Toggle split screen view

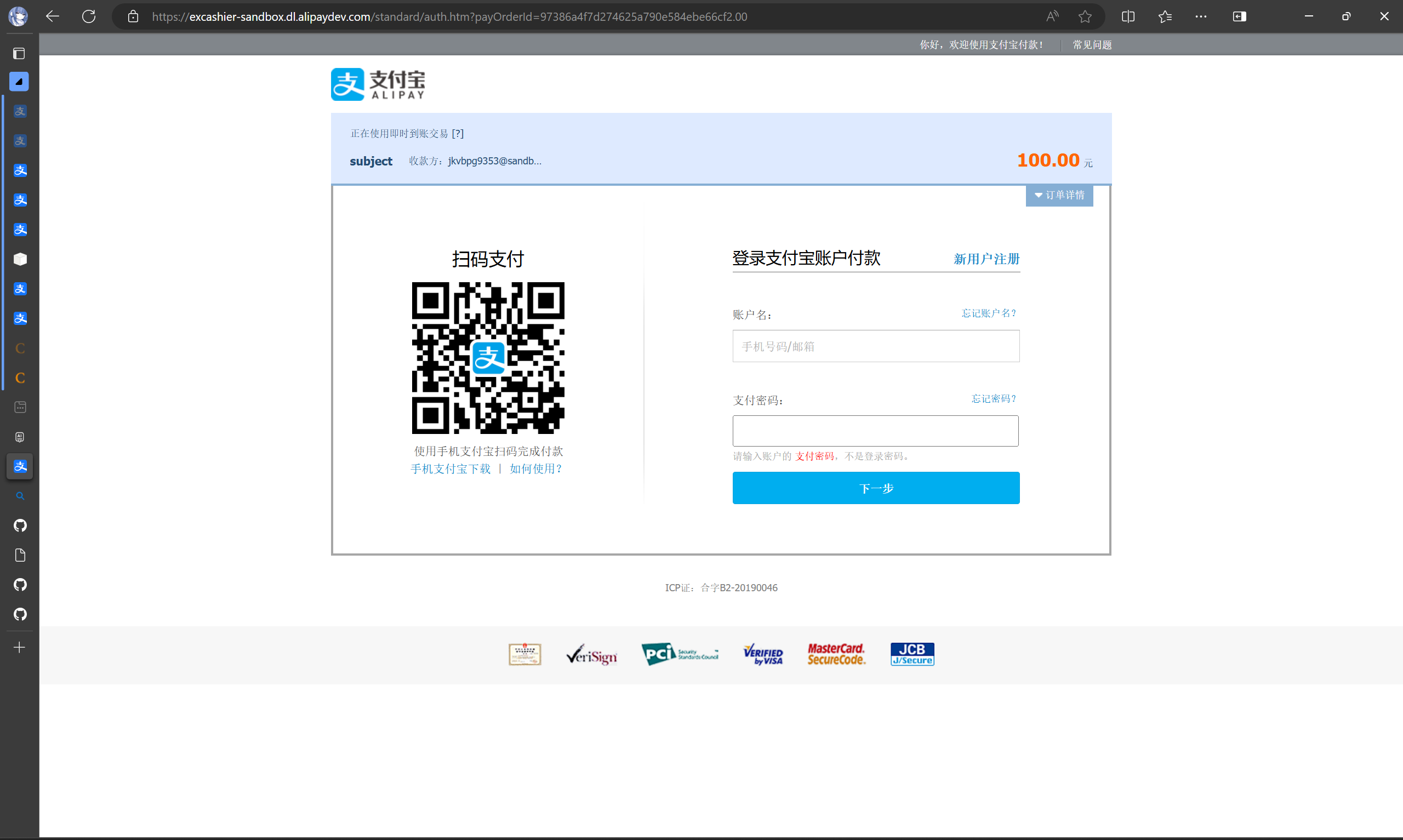[1127, 16]
